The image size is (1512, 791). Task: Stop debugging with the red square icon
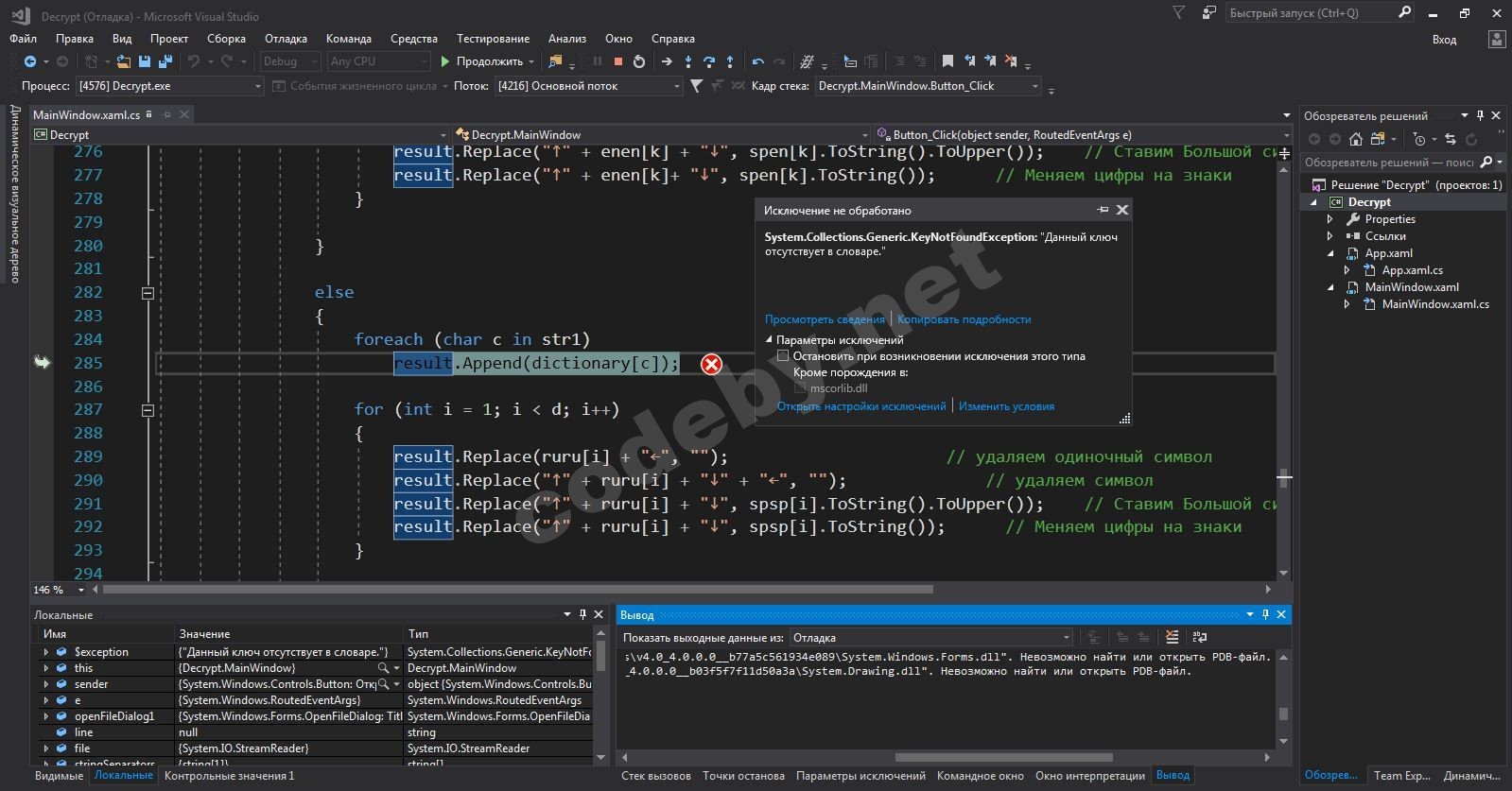617,61
